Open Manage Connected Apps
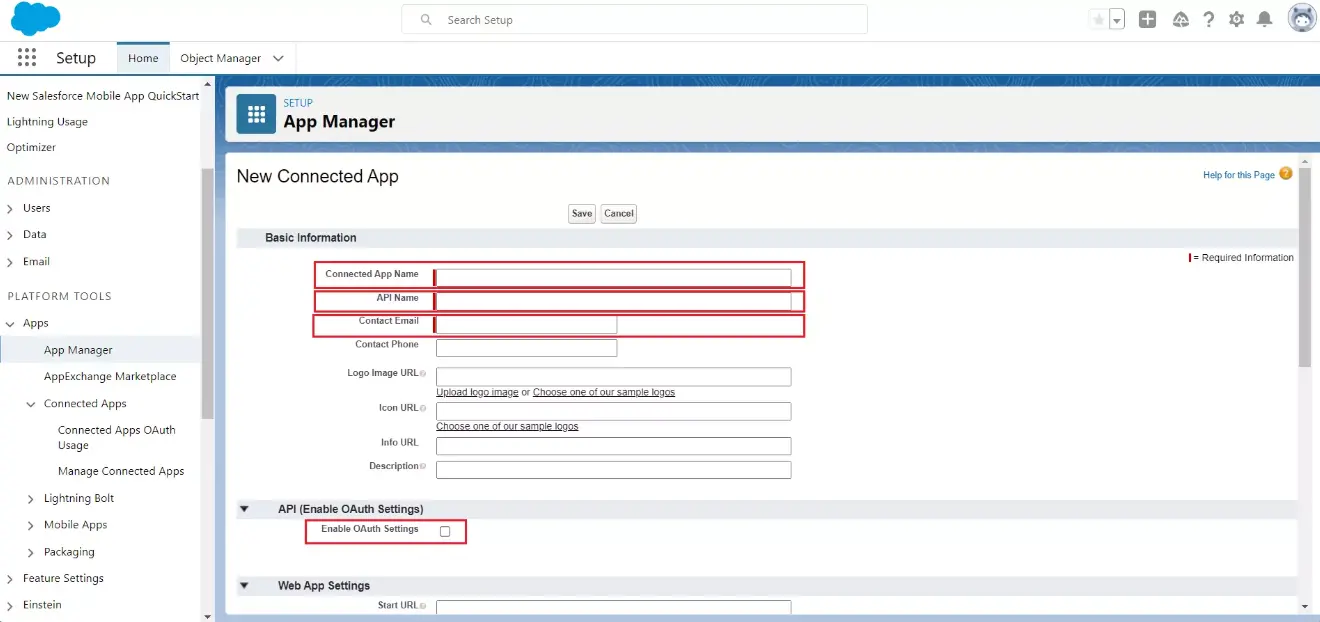The height and width of the screenshot is (622, 1320). click(x=121, y=471)
